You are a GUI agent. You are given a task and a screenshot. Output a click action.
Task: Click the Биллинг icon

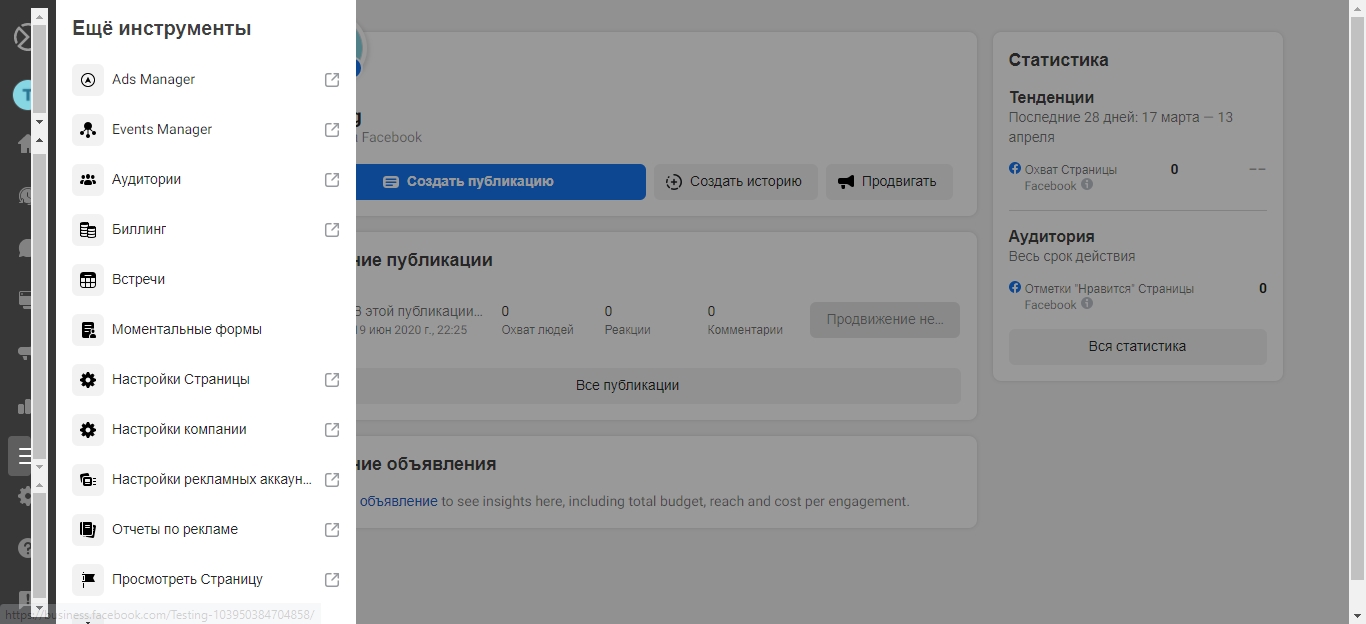coord(88,230)
